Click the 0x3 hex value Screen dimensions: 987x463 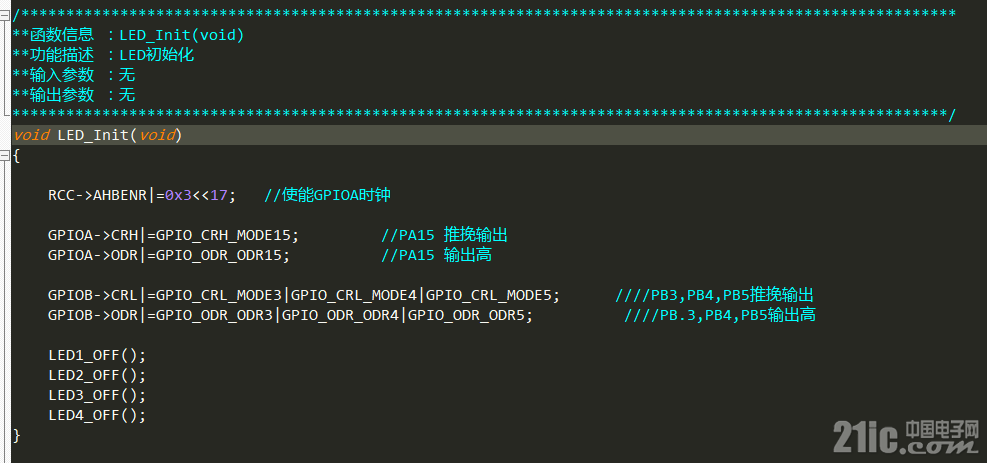pyautogui.click(x=178, y=195)
